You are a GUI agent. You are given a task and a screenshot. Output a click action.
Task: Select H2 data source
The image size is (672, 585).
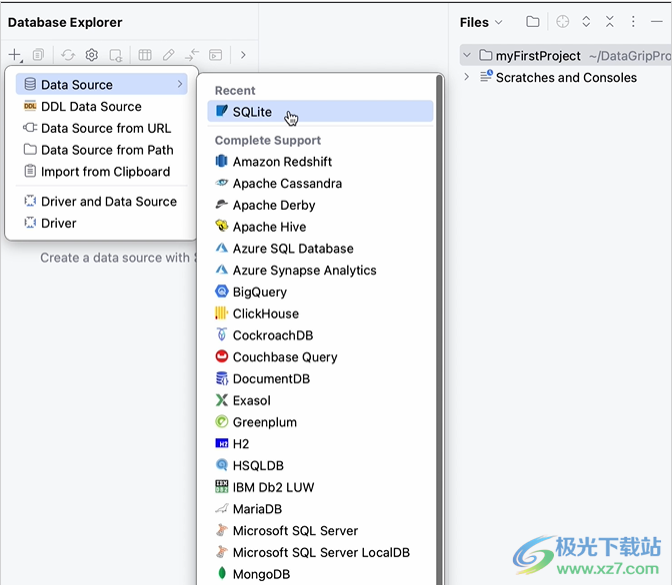pyautogui.click(x=320, y=444)
